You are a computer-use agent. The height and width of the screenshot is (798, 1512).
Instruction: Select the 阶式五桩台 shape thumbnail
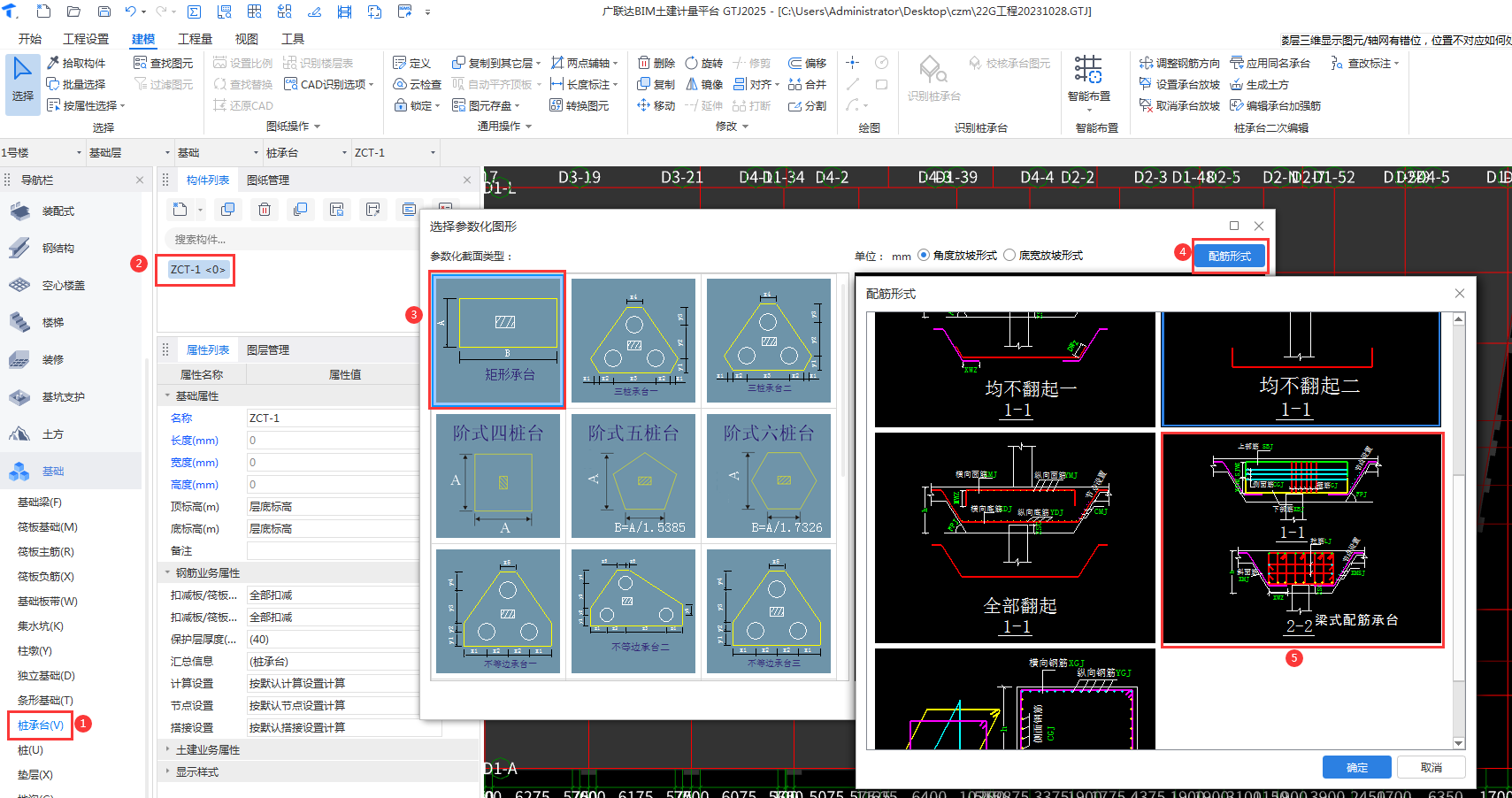(x=633, y=476)
